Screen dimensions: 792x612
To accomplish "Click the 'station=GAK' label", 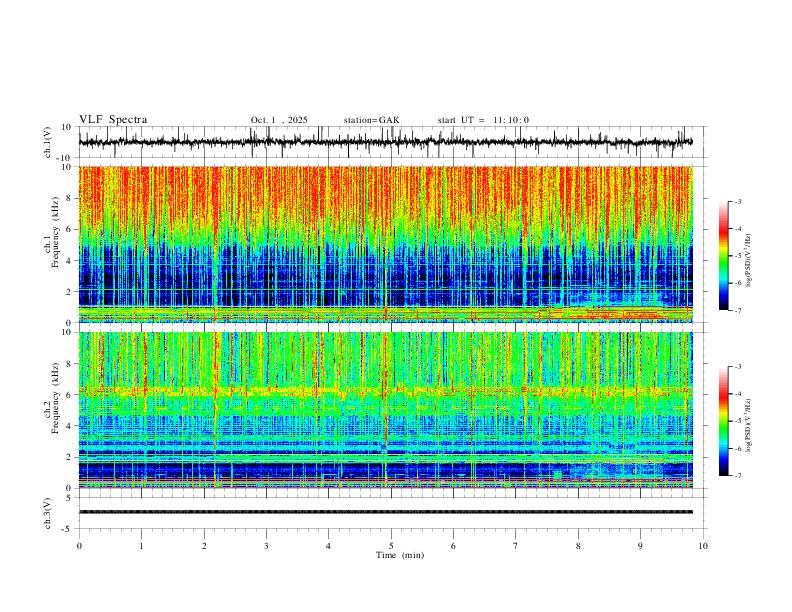I will point(371,120).
